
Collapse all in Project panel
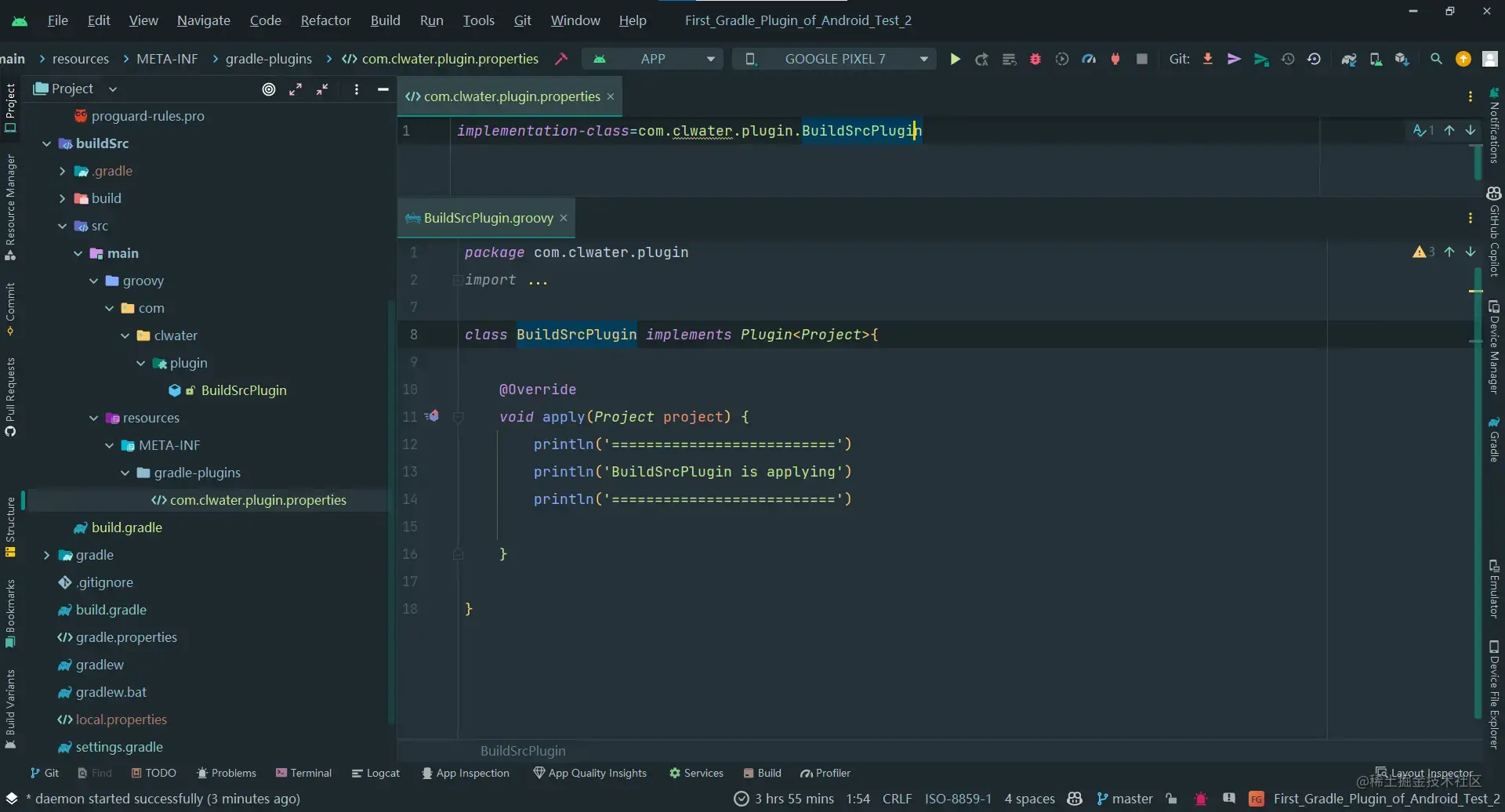pos(322,89)
